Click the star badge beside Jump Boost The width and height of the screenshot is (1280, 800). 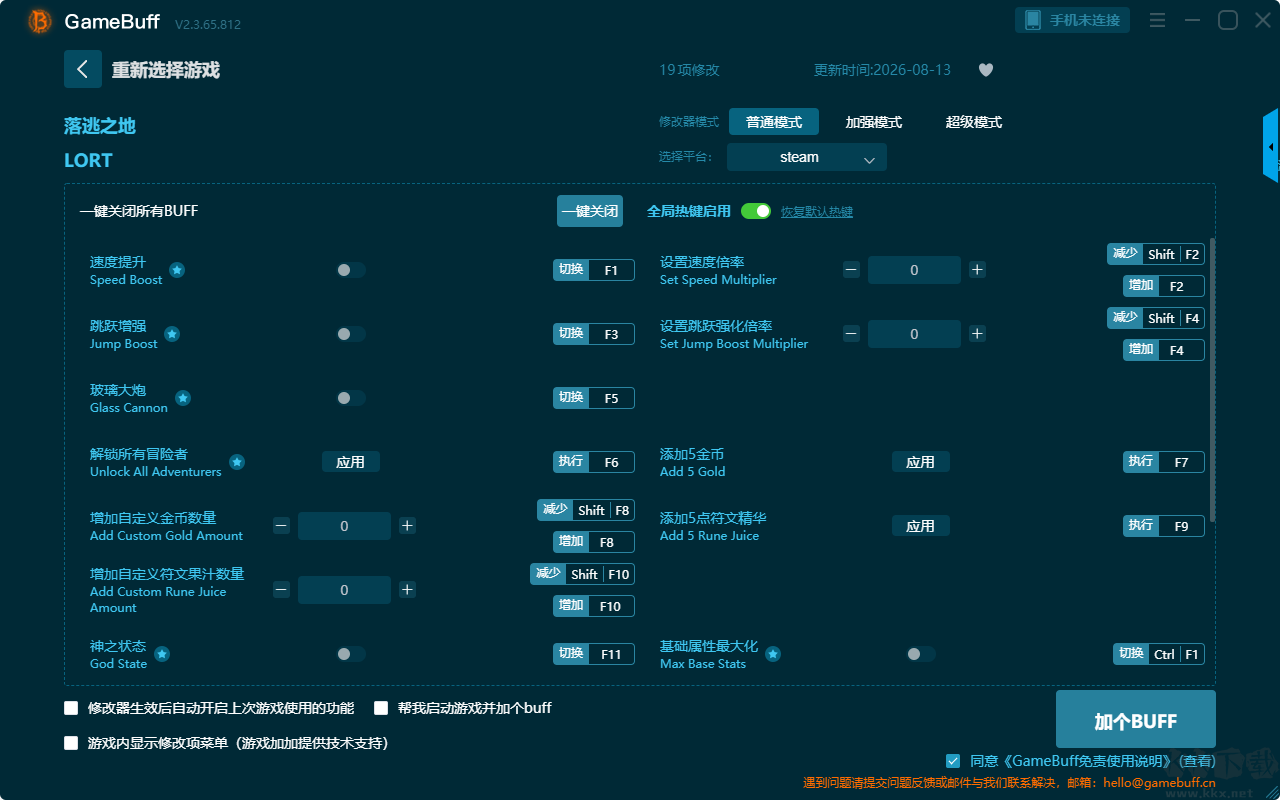point(172,334)
